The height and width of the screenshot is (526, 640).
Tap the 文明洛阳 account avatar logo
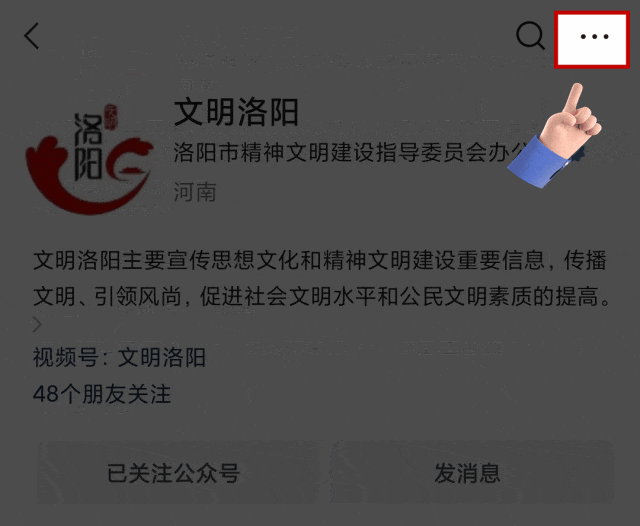pos(90,159)
